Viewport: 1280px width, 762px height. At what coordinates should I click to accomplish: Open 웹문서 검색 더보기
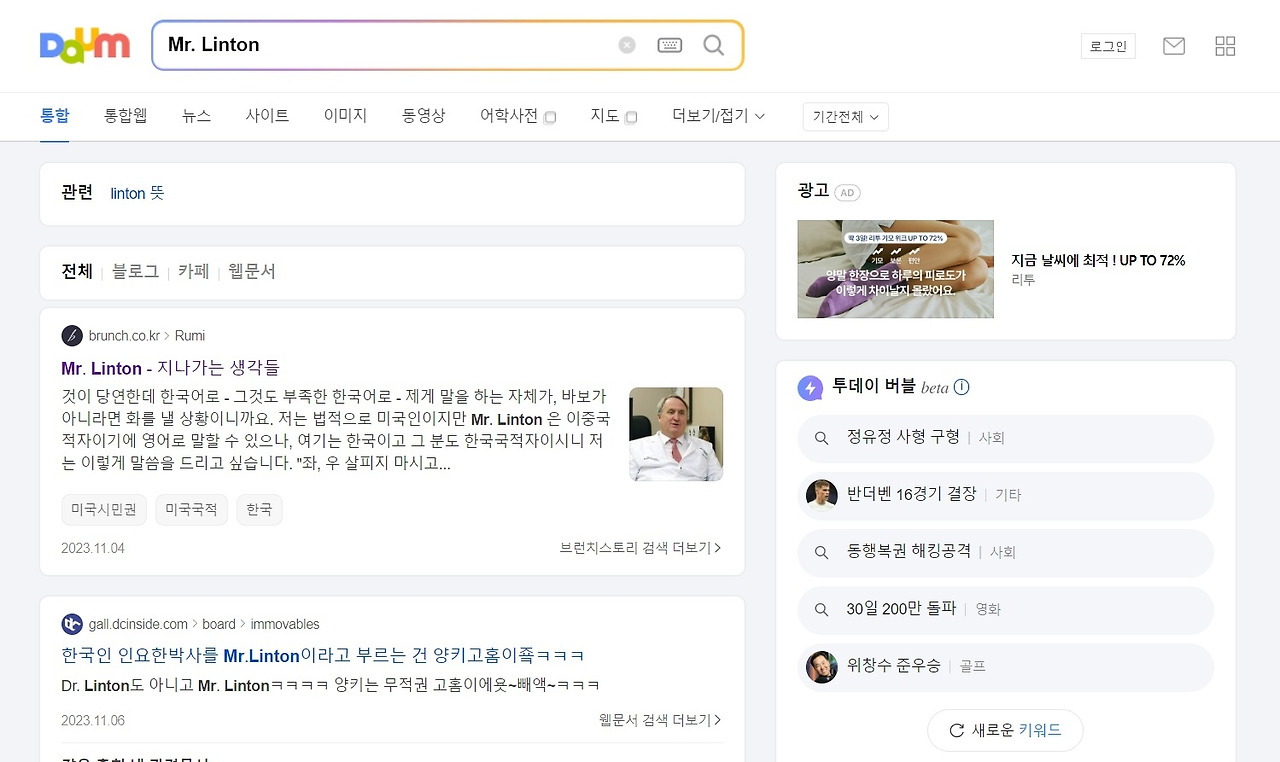tap(660, 720)
